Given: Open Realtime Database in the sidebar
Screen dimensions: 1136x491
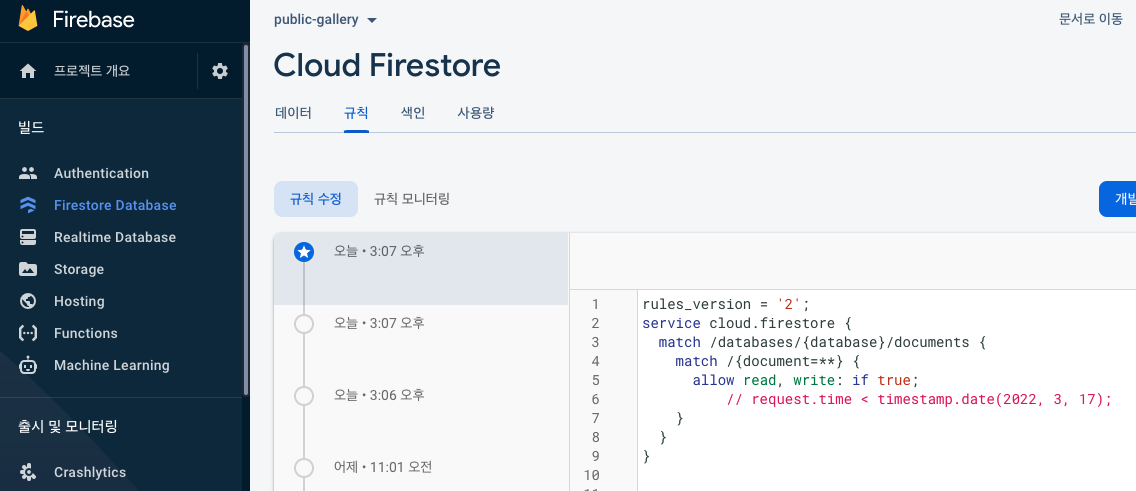Looking at the screenshot, I should [114, 237].
